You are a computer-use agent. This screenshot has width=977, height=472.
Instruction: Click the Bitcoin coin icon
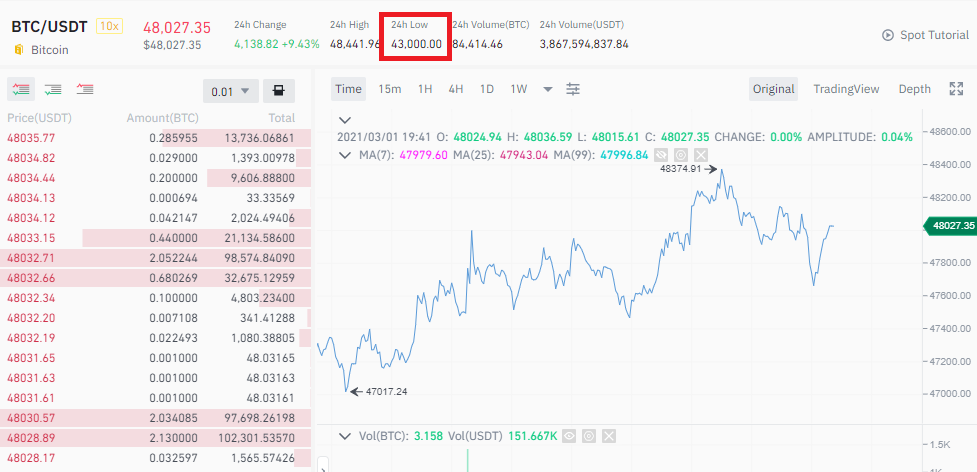[18, 50]
